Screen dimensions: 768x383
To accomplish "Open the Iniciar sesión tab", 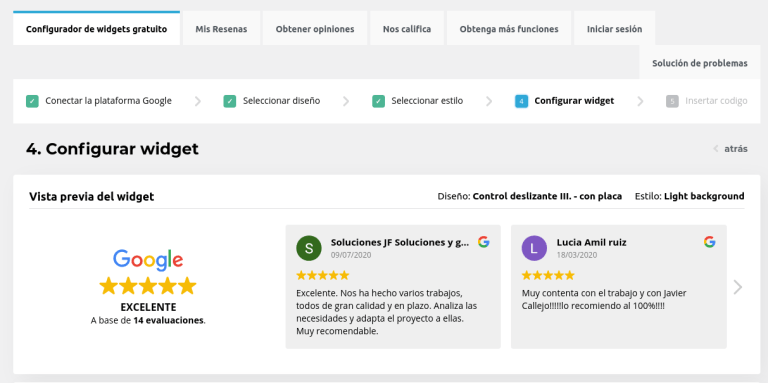I will click(x=615, y=29).
